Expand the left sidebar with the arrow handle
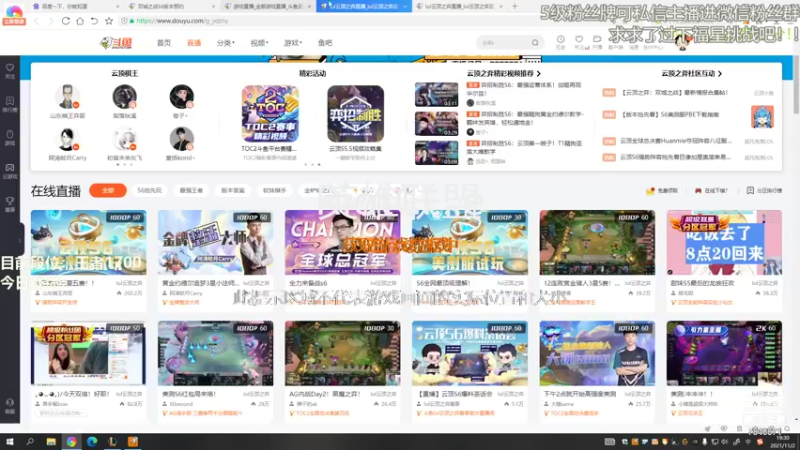800x450 pixels. 20,240
